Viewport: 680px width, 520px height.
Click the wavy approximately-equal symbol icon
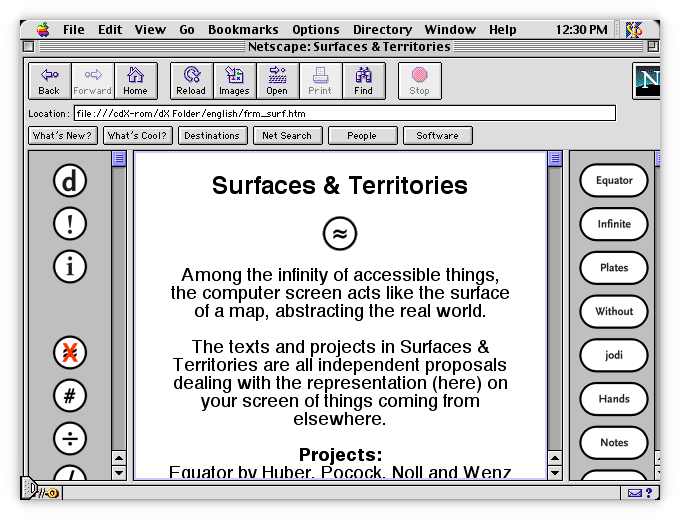coord(340,234)
